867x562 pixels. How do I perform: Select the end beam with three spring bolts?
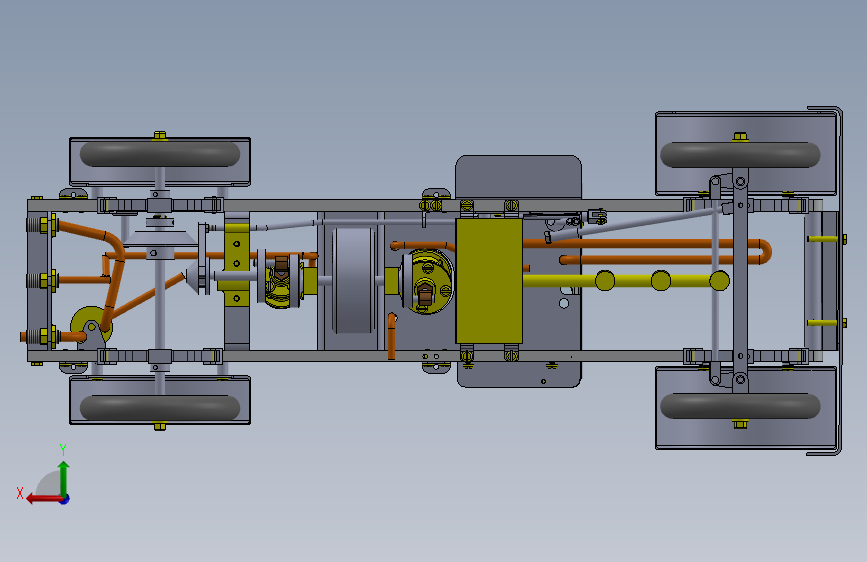pos(39,280)
